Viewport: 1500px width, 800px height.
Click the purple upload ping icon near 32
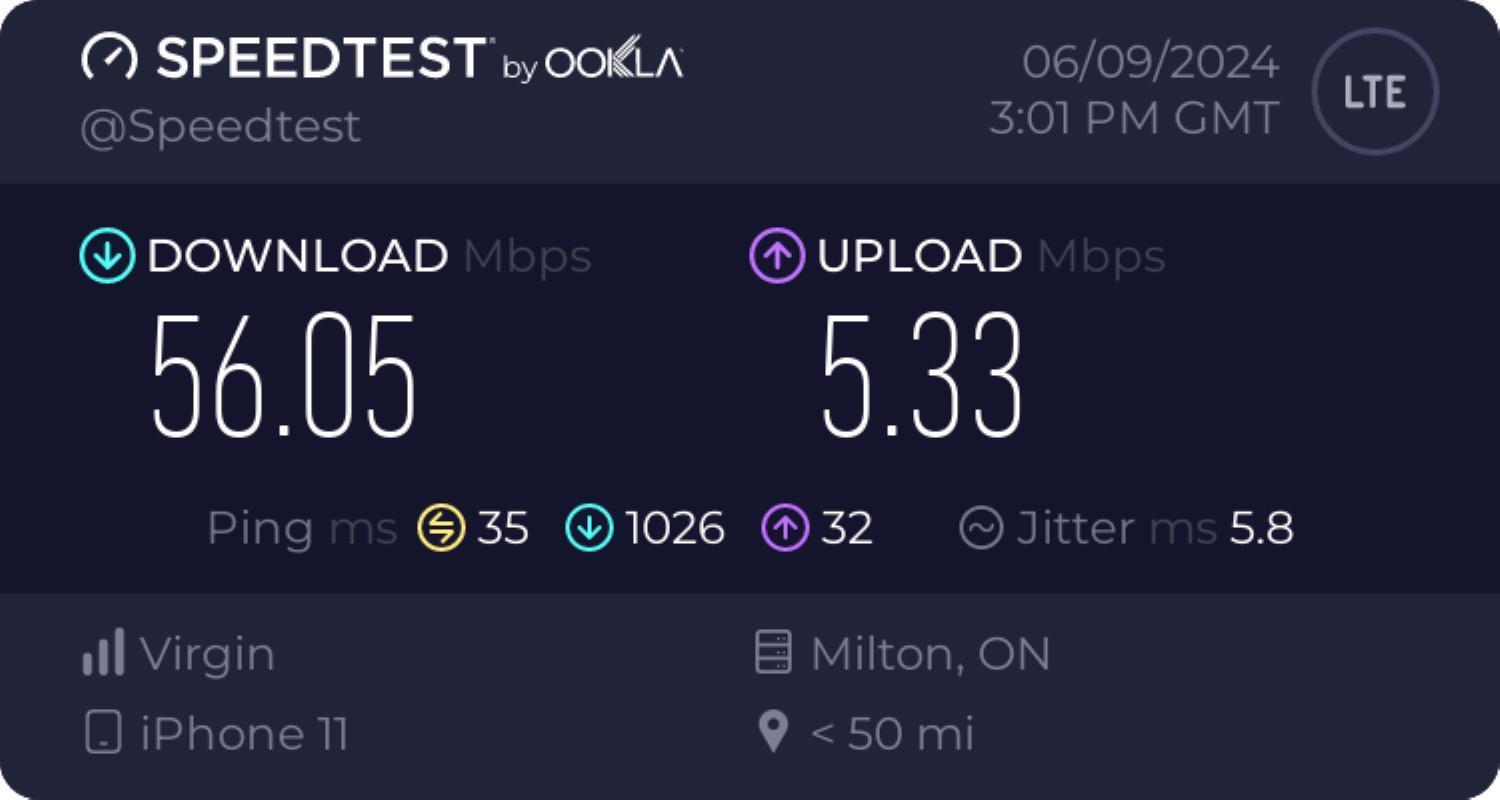pos(786,528)
